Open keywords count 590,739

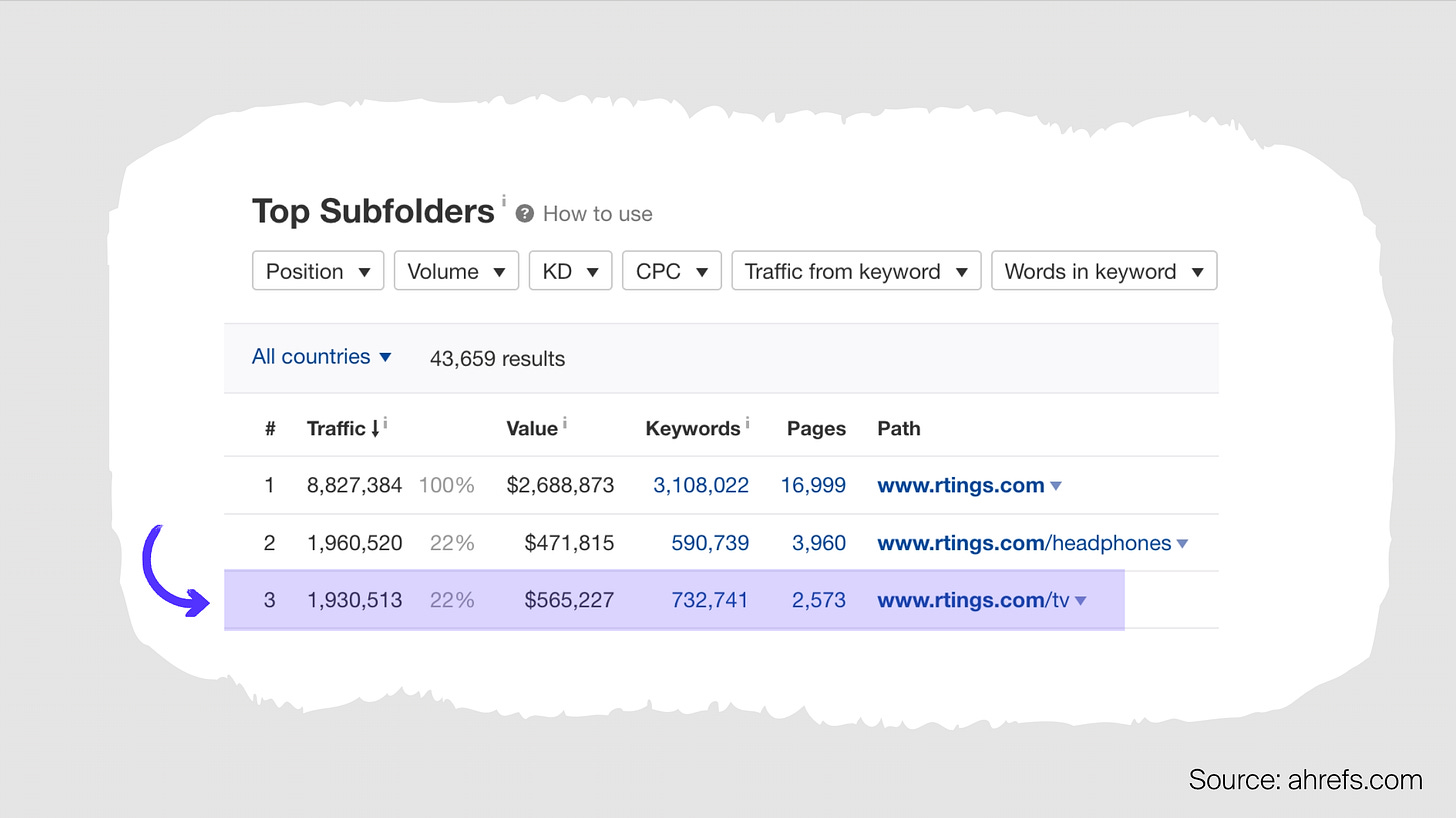(710, 543)
